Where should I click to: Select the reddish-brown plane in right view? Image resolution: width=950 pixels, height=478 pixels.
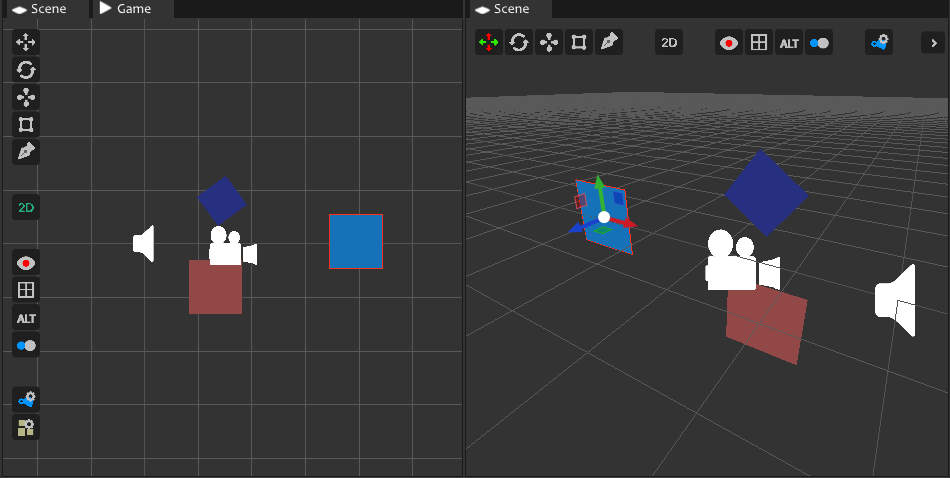pos(767,325)
